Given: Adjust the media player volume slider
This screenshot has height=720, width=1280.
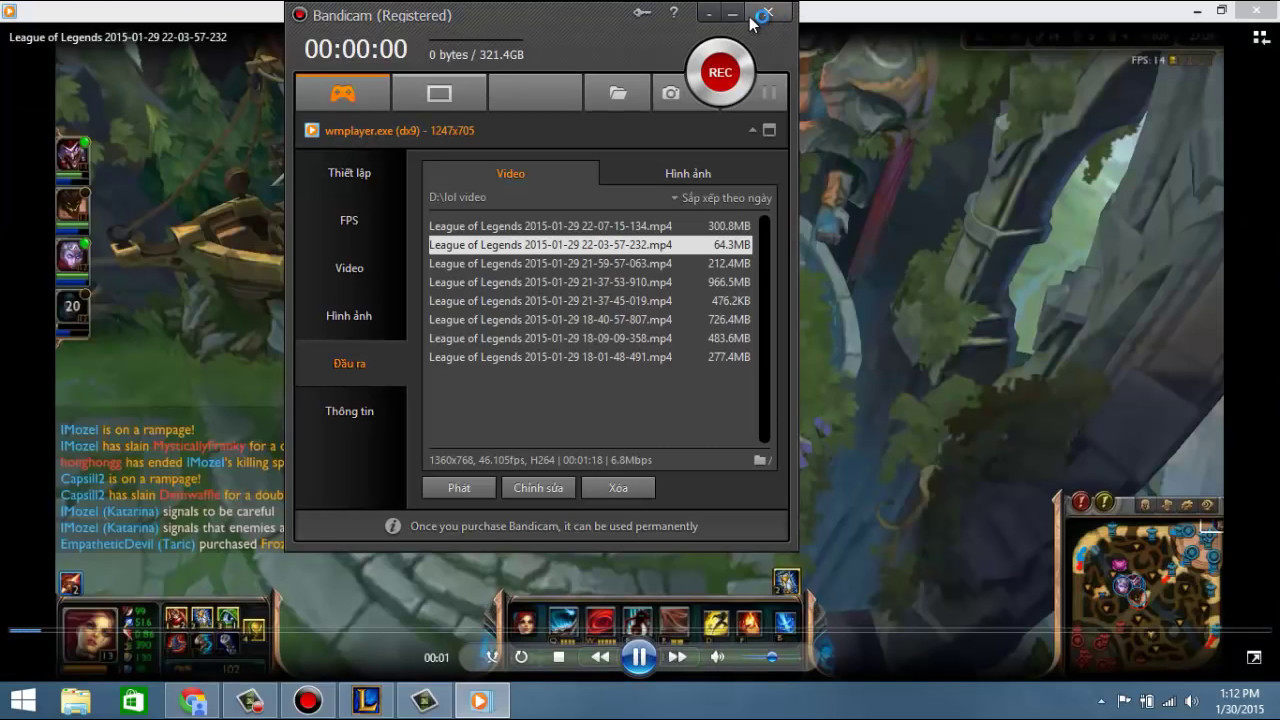Looking at the screenshot, I should click(771, 657).
